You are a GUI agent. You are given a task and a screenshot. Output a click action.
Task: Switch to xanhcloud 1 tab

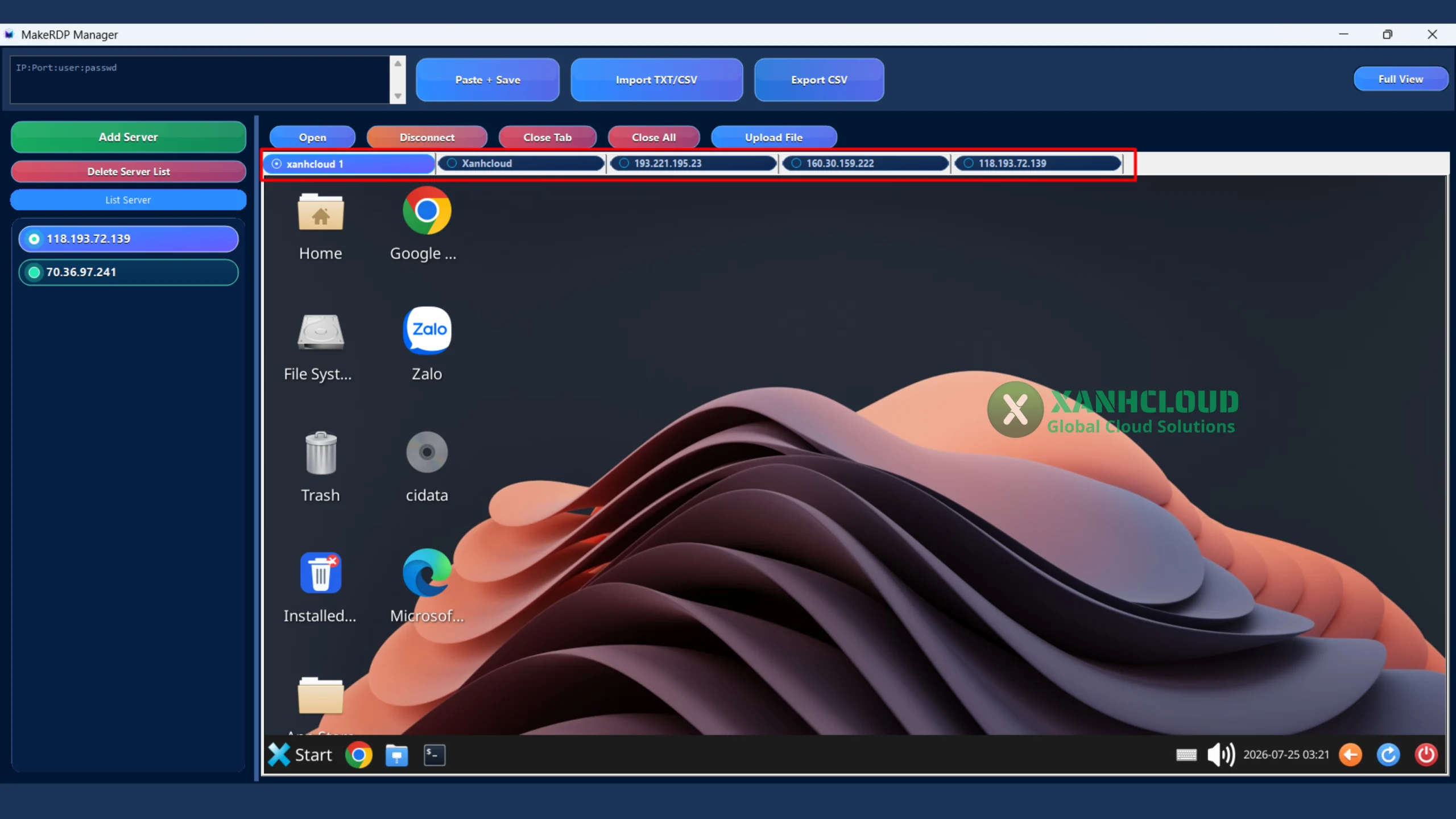click(x=349, y=164)
